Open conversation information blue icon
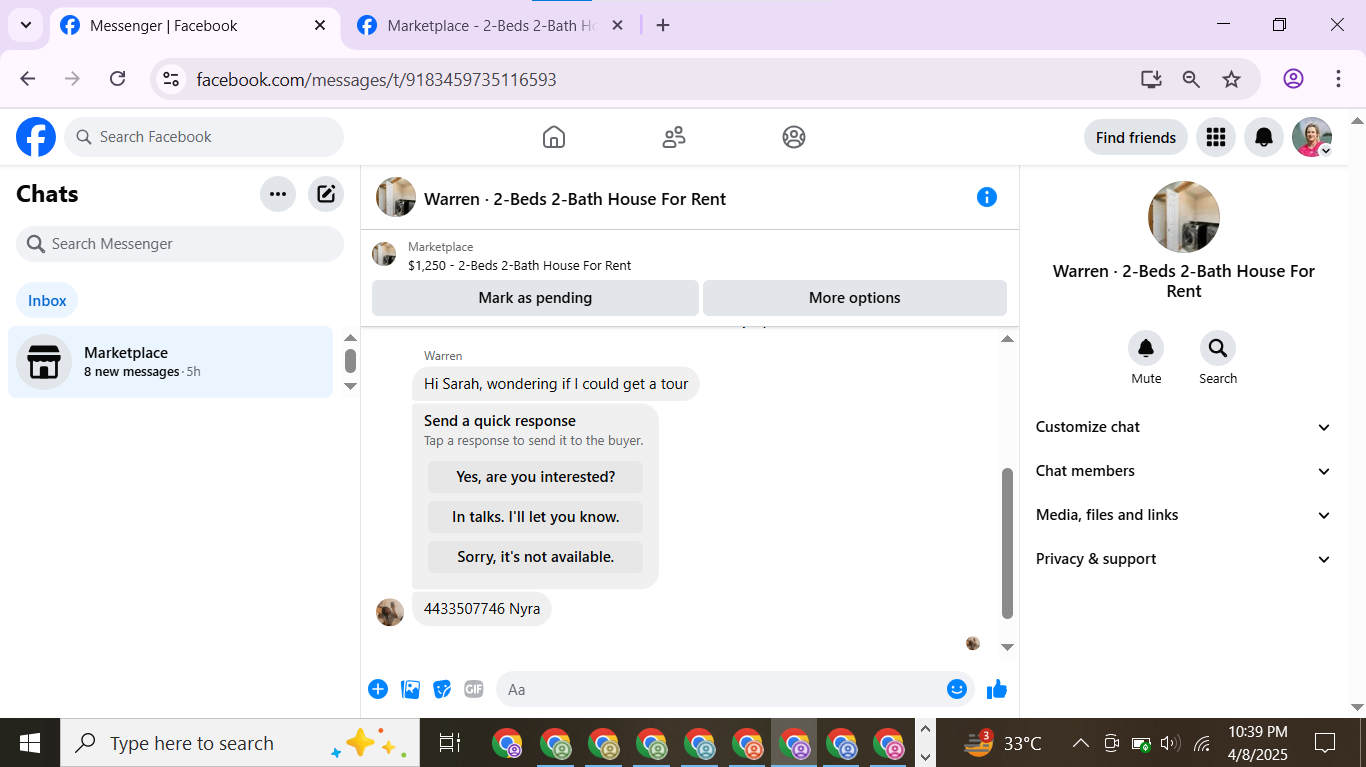The image size is (1366, 767). click(x=987, y=197)
